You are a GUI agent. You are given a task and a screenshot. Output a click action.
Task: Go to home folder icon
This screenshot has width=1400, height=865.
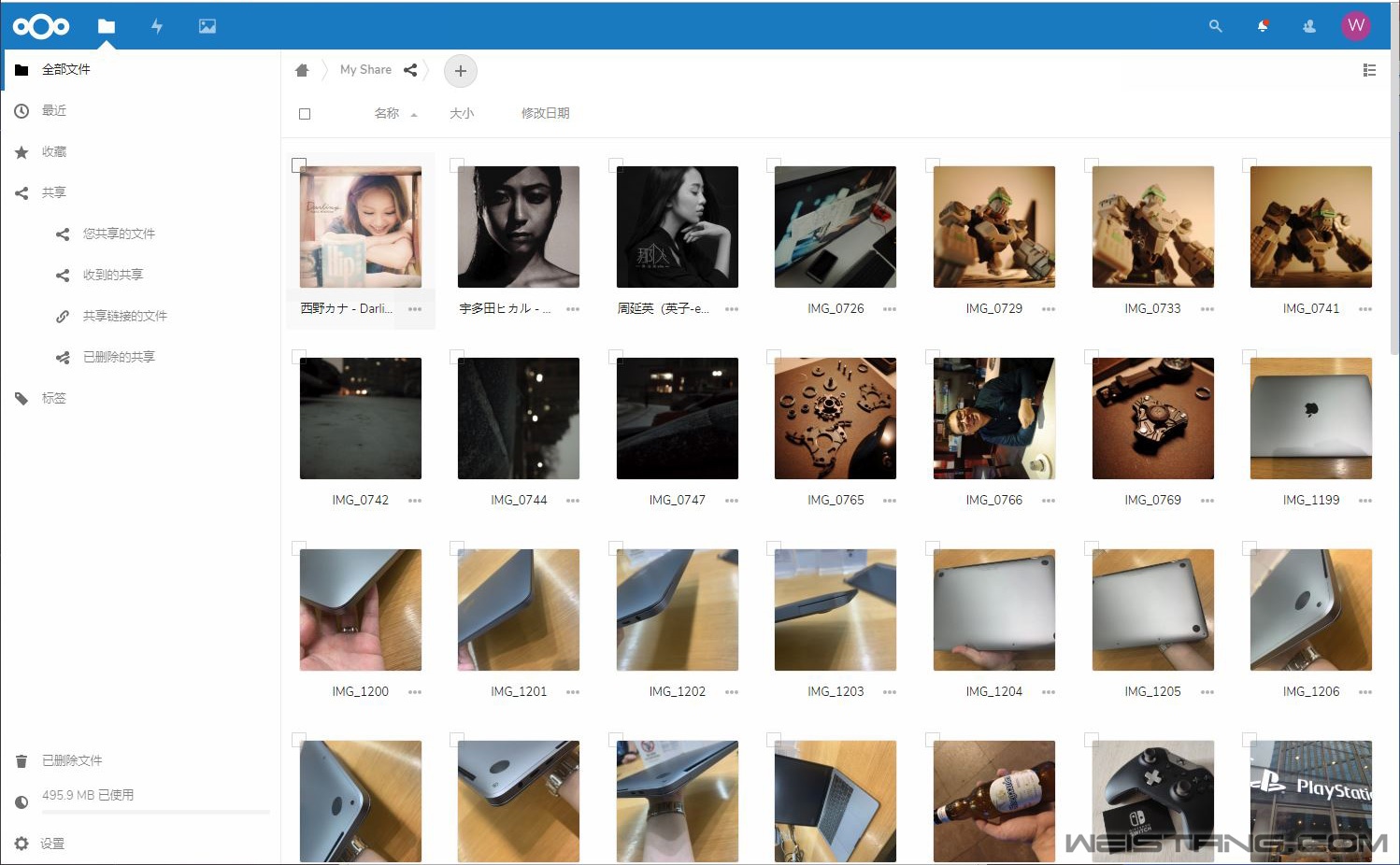302,70
